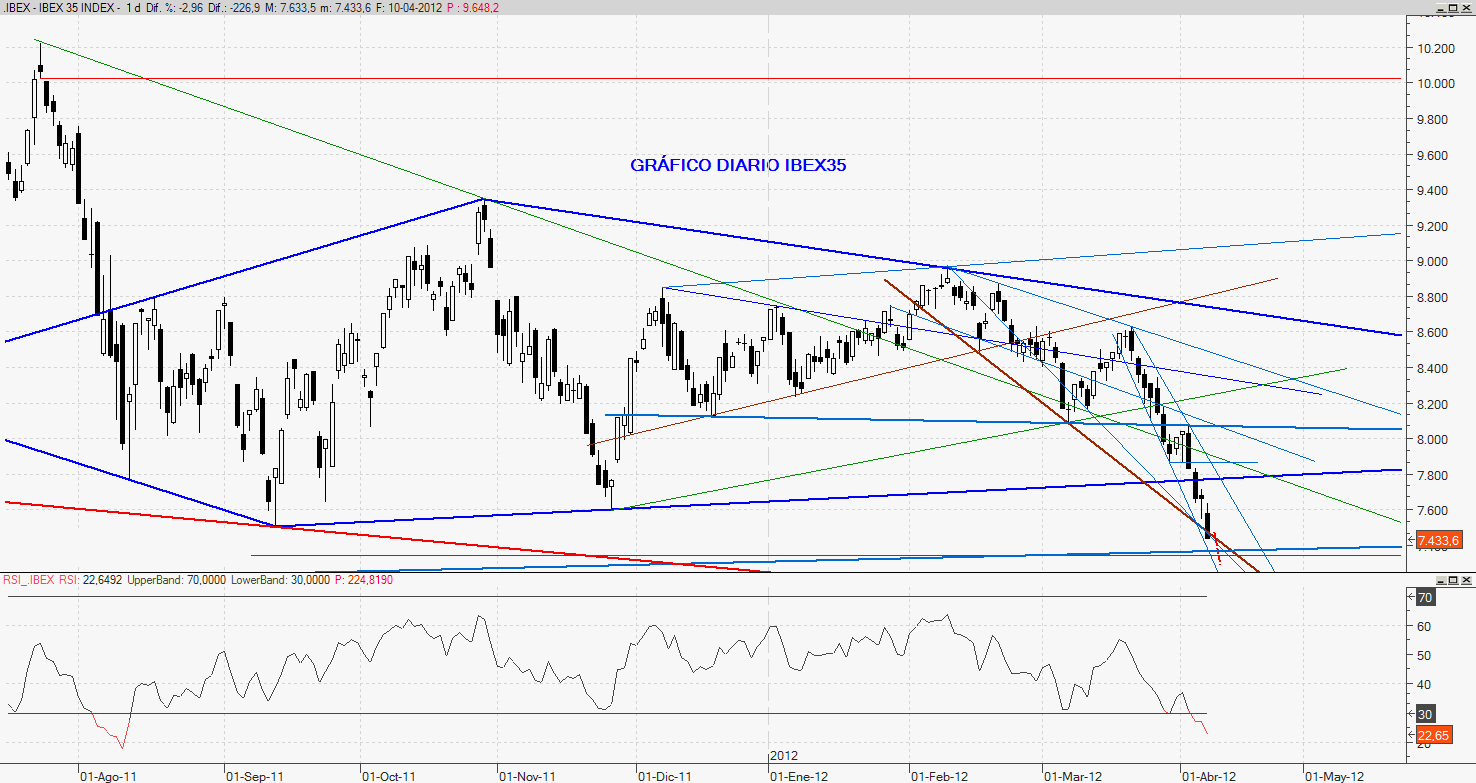Minimize the IBEX price chart panel
1476x783 pixels.
coord(1440,7)
